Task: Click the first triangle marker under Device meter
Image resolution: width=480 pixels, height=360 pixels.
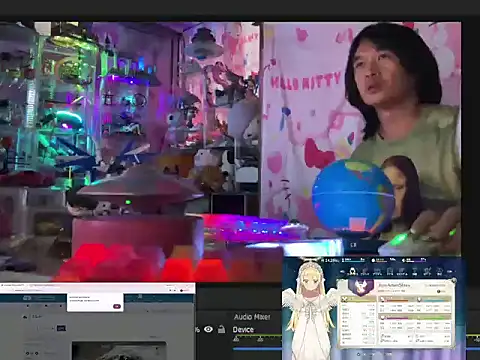Action: (236, 339)
